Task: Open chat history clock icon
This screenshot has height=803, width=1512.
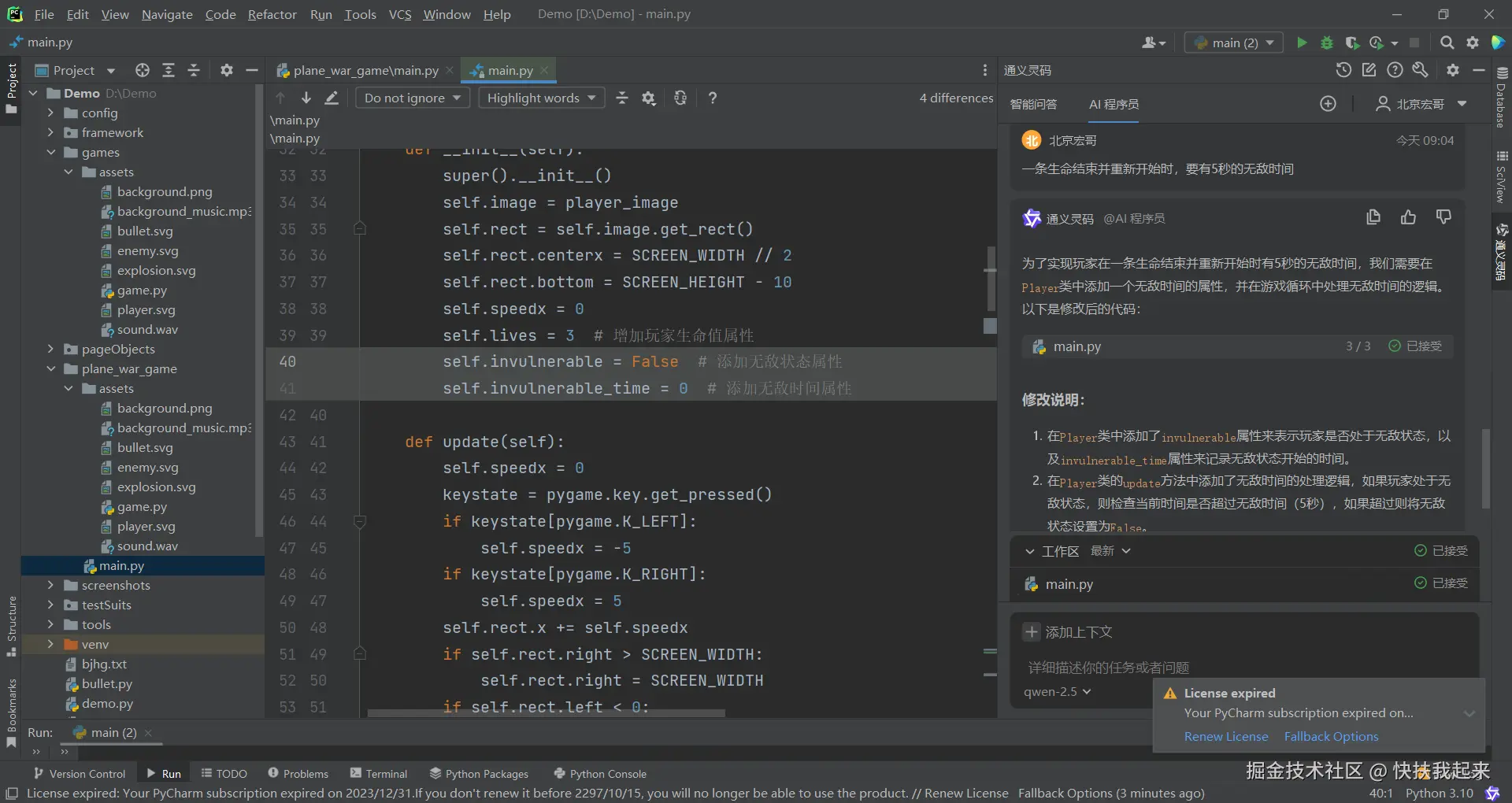Action: (1343, 70)
